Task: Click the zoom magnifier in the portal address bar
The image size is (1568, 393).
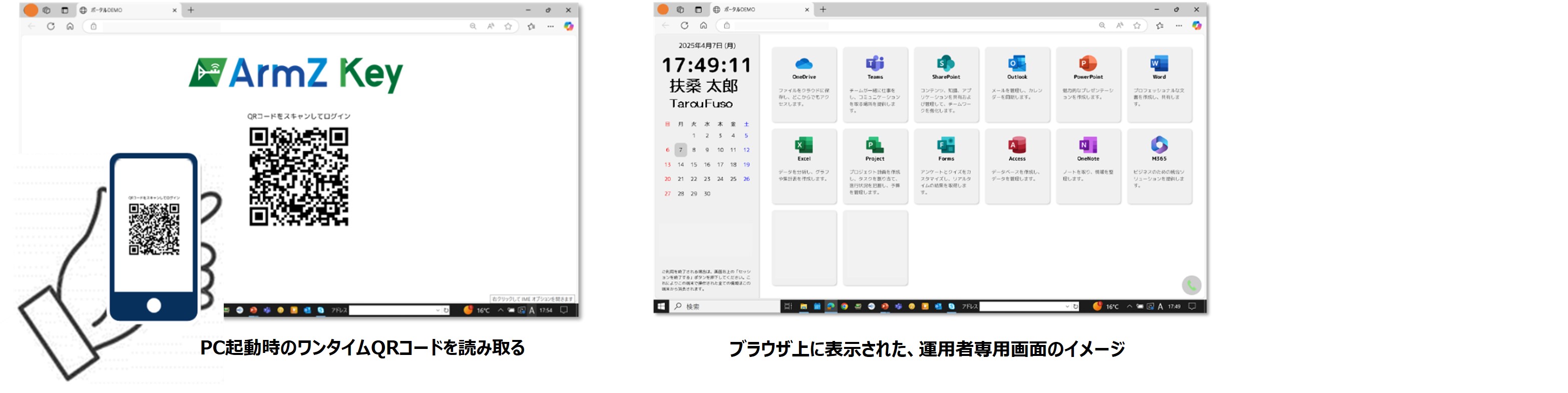Action: (x=1102, y=26)
